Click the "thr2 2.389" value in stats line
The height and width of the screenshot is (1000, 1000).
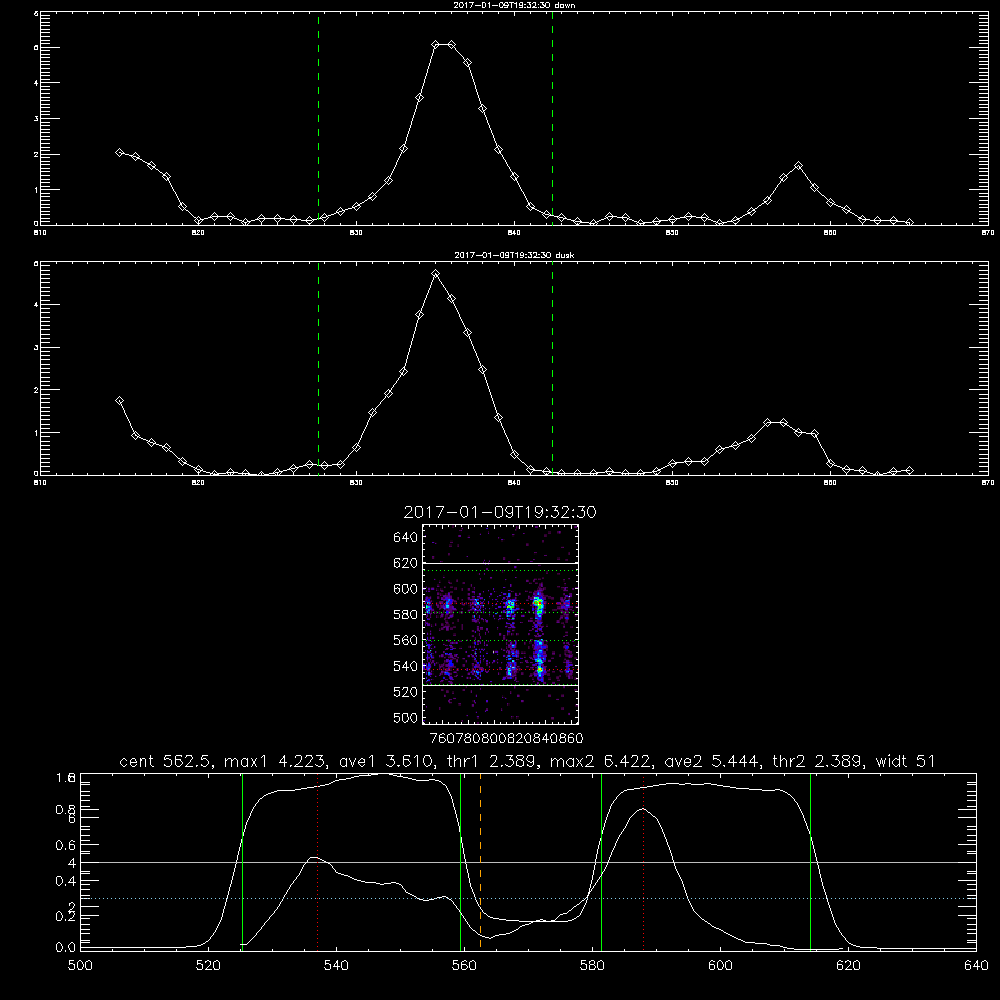pyautogui.click(x=818, y=761)
